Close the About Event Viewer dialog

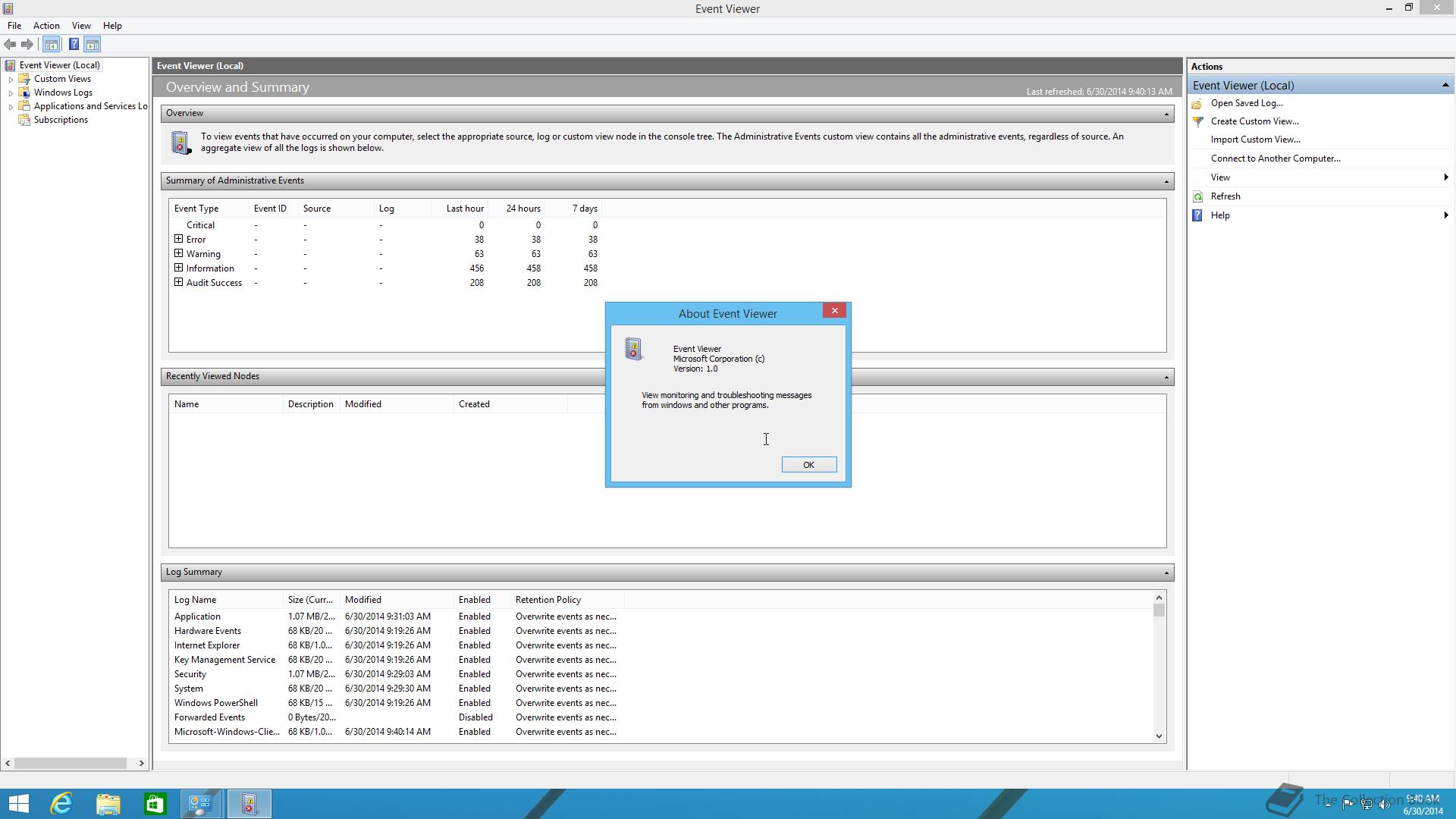[x=834, y=311]
